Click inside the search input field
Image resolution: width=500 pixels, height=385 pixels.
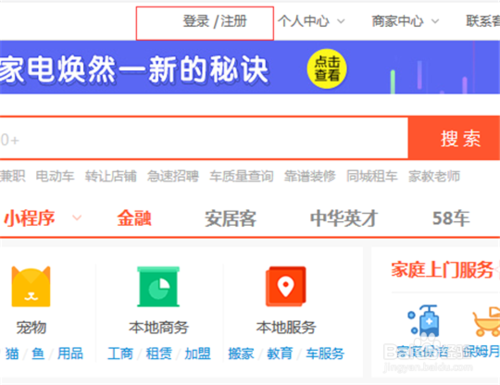(204, 138)
